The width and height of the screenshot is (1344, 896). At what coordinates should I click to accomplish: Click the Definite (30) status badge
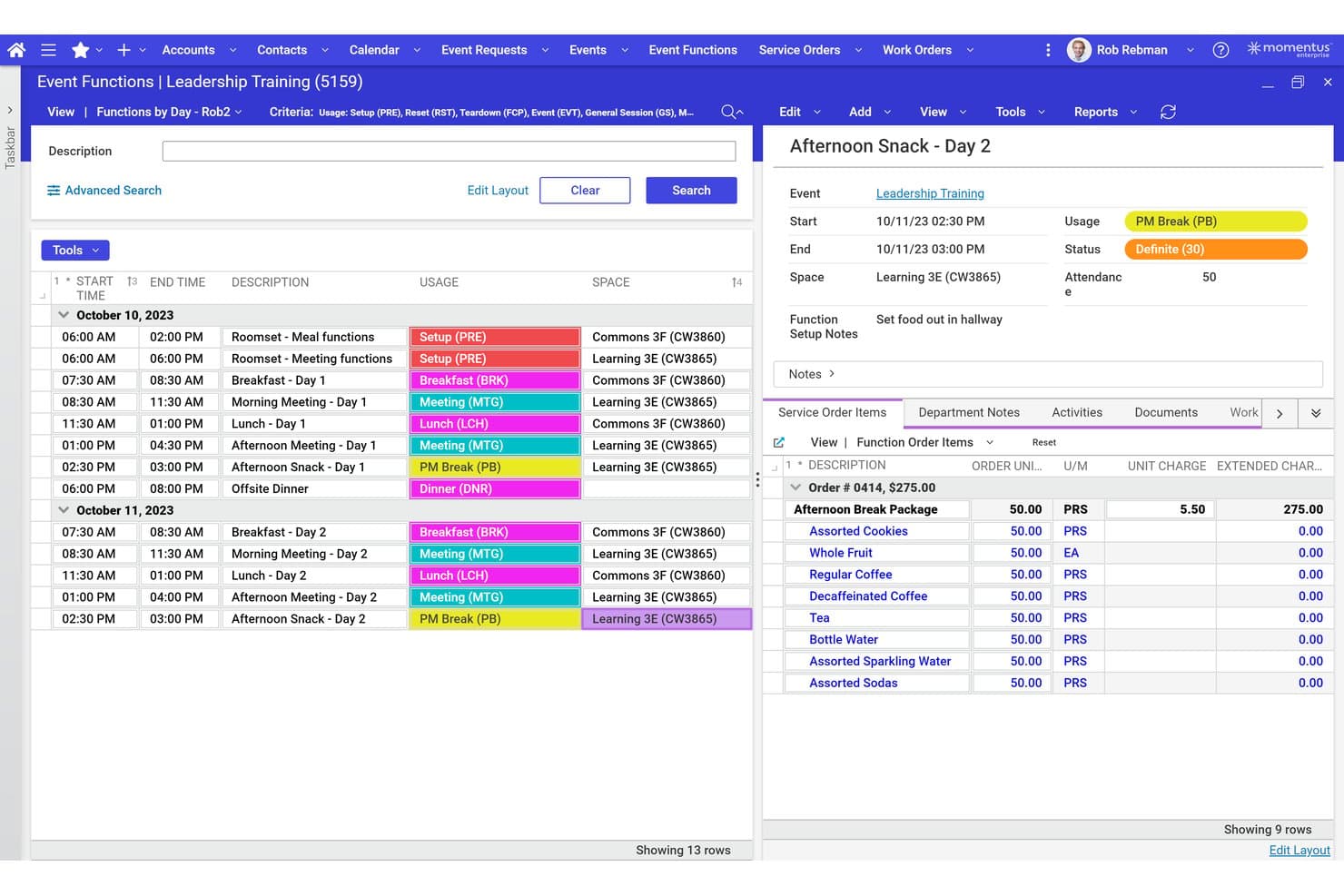tap(1216, 249)
